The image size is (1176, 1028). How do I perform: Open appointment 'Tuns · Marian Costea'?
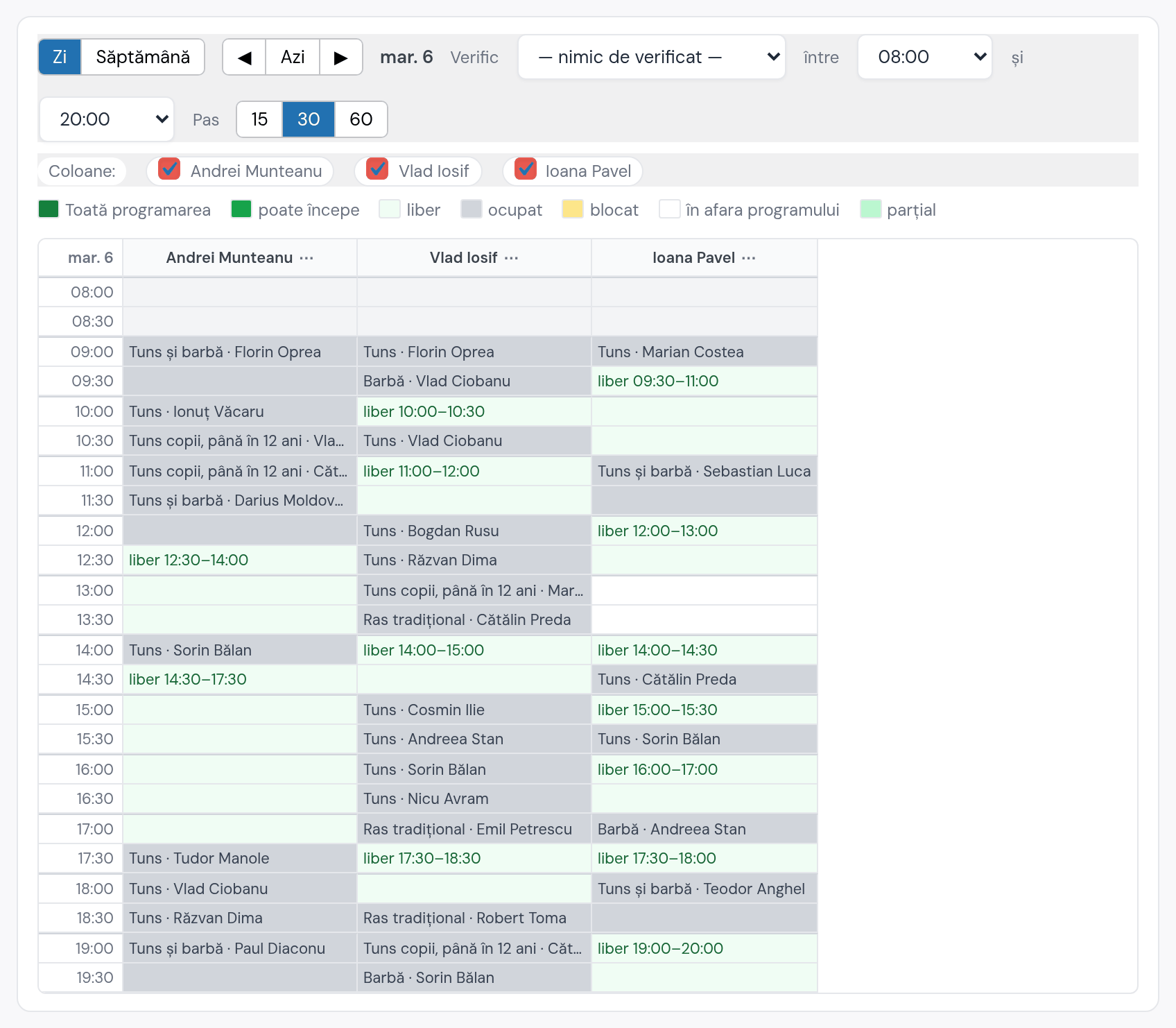click(x=704, y=352)
